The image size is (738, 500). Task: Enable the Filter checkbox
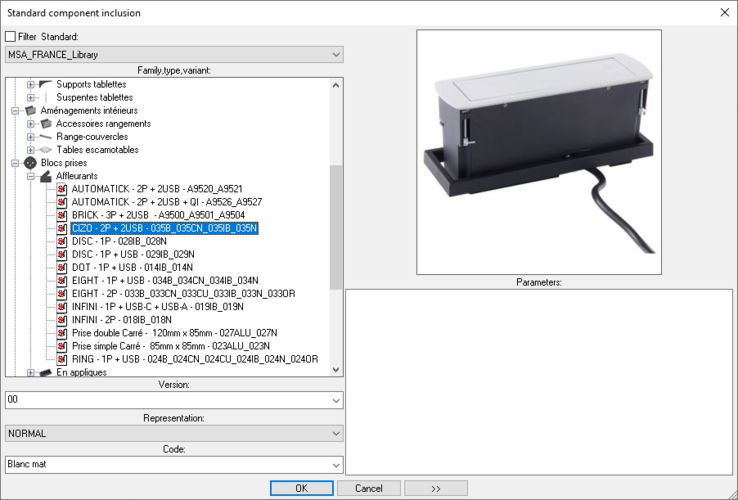pos(11,37)
